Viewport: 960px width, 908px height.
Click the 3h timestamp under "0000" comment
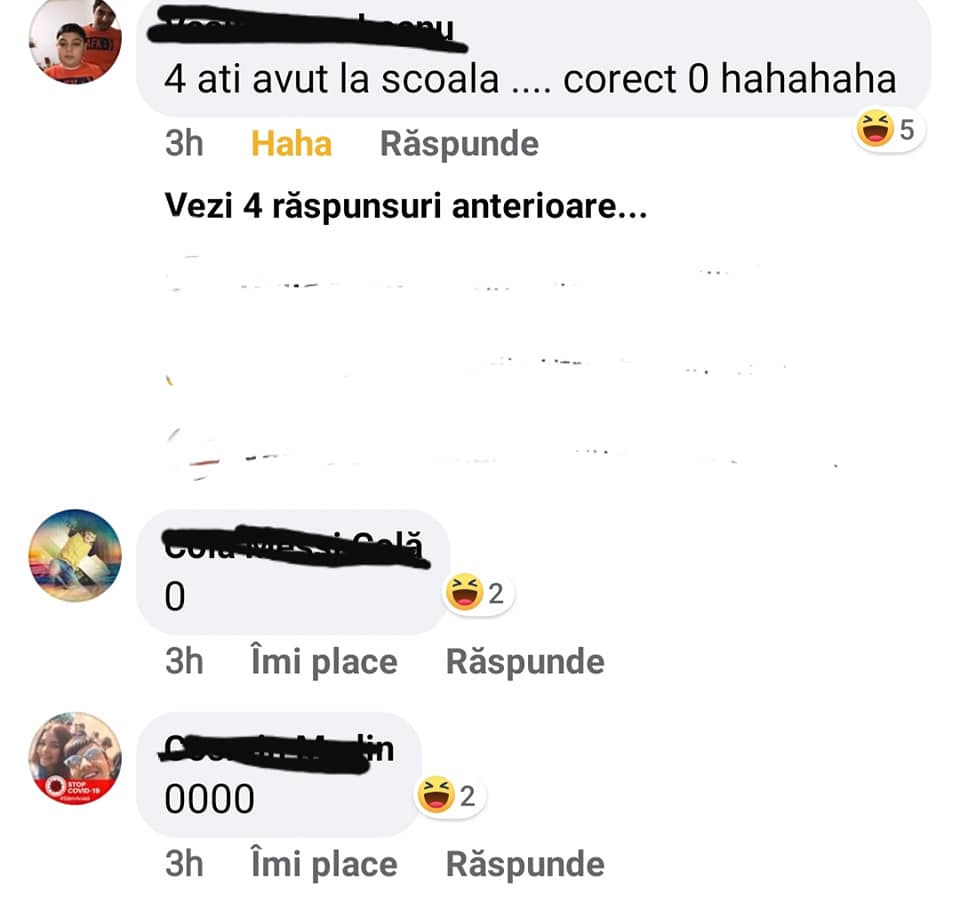click(x=184, y=865)
